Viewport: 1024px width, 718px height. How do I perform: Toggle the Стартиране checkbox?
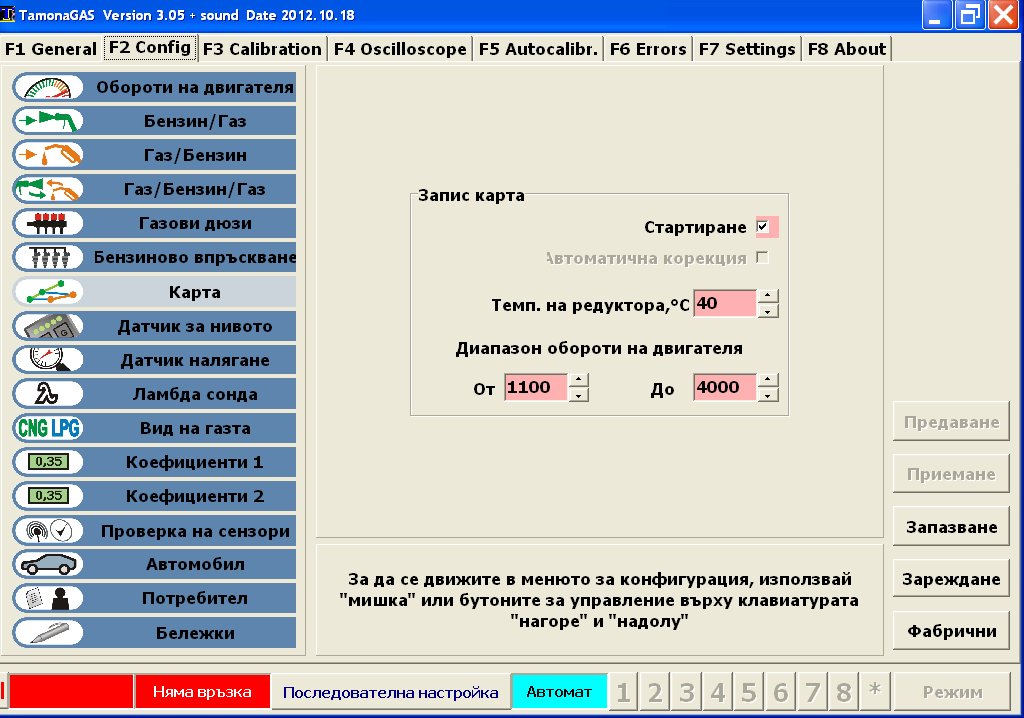763,227
